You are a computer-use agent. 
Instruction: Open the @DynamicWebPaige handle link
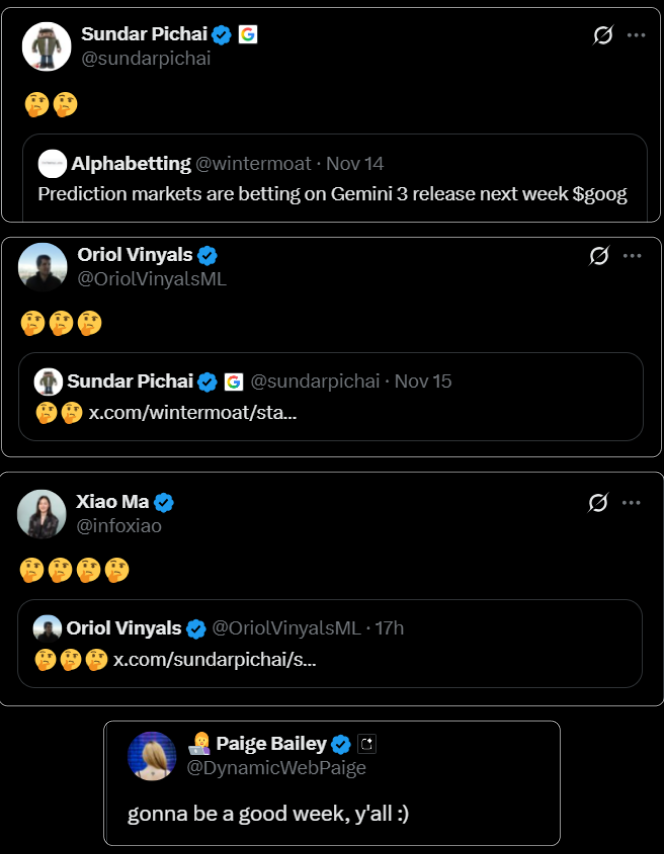(x=276, y=768)
